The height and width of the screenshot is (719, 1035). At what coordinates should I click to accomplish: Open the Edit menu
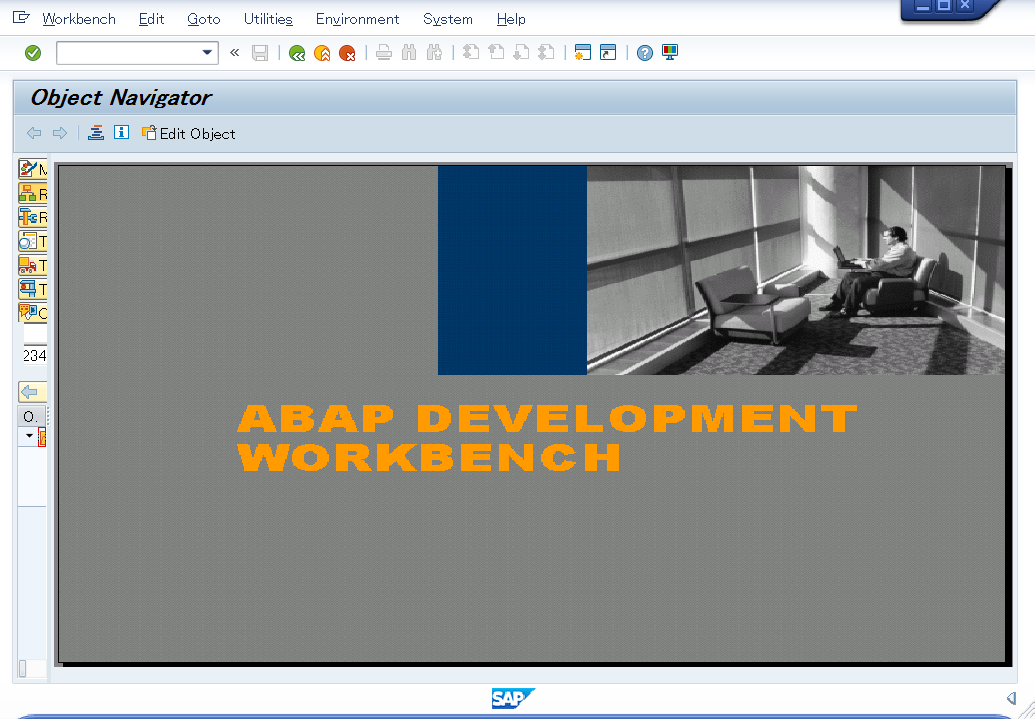[151, 19]
